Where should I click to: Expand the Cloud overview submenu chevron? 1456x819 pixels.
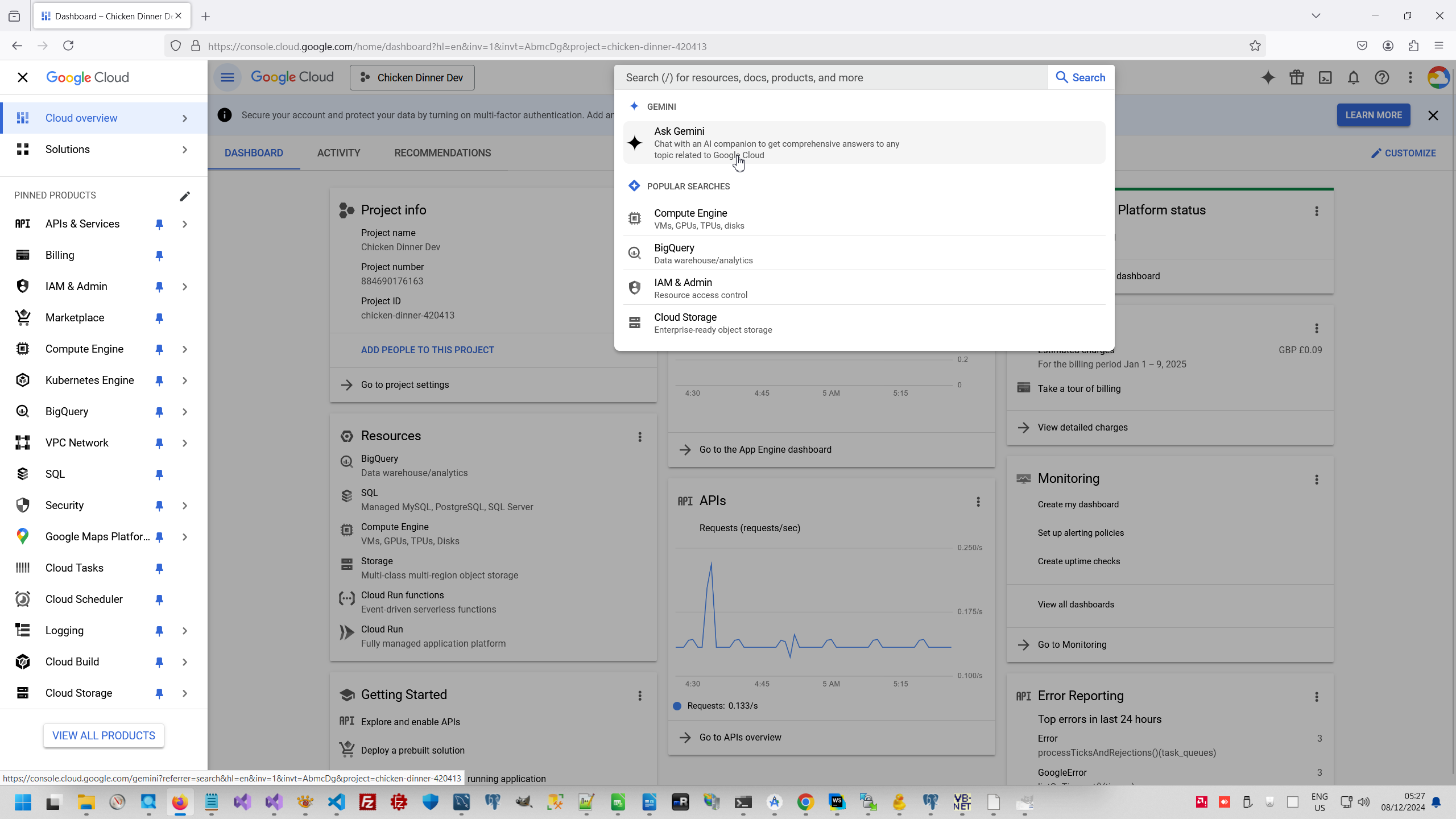[x=185, y=118]
